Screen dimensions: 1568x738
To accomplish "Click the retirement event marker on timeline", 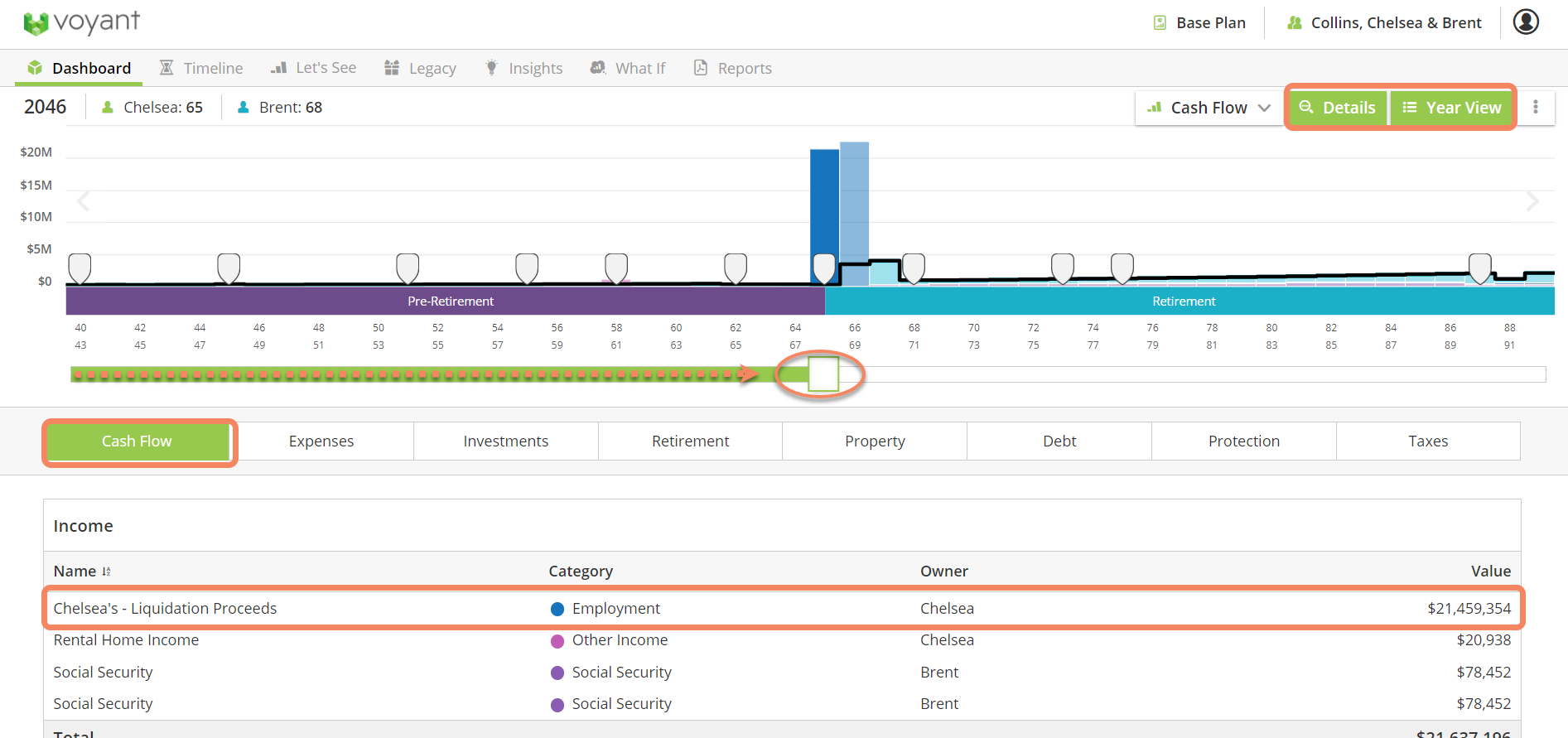I will 824,268.
